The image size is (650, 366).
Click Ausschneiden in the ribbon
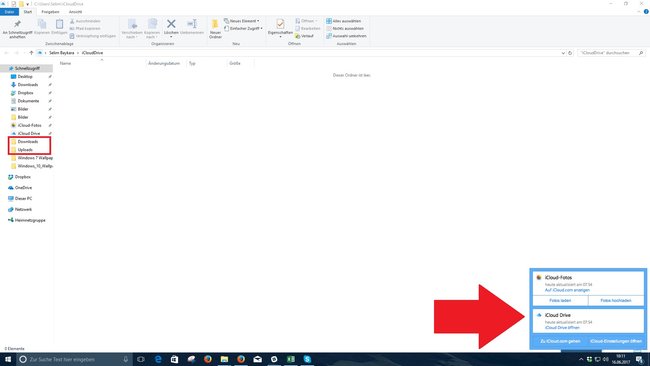point(85,21)
